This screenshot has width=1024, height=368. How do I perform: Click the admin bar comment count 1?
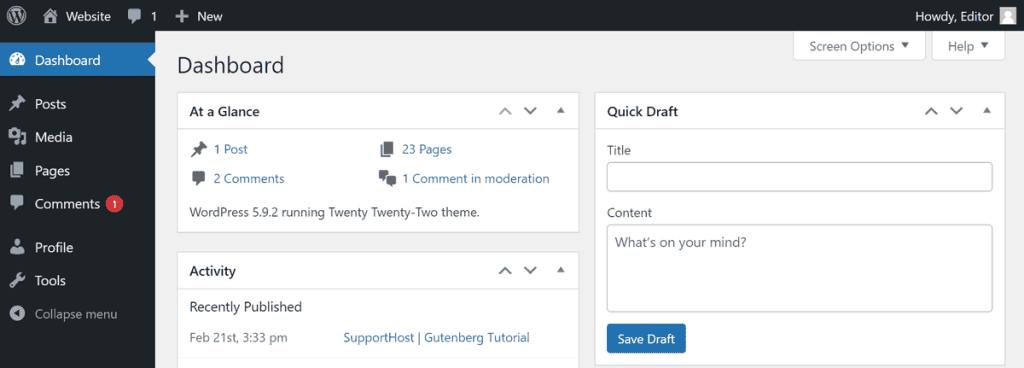tap(154, 17)
